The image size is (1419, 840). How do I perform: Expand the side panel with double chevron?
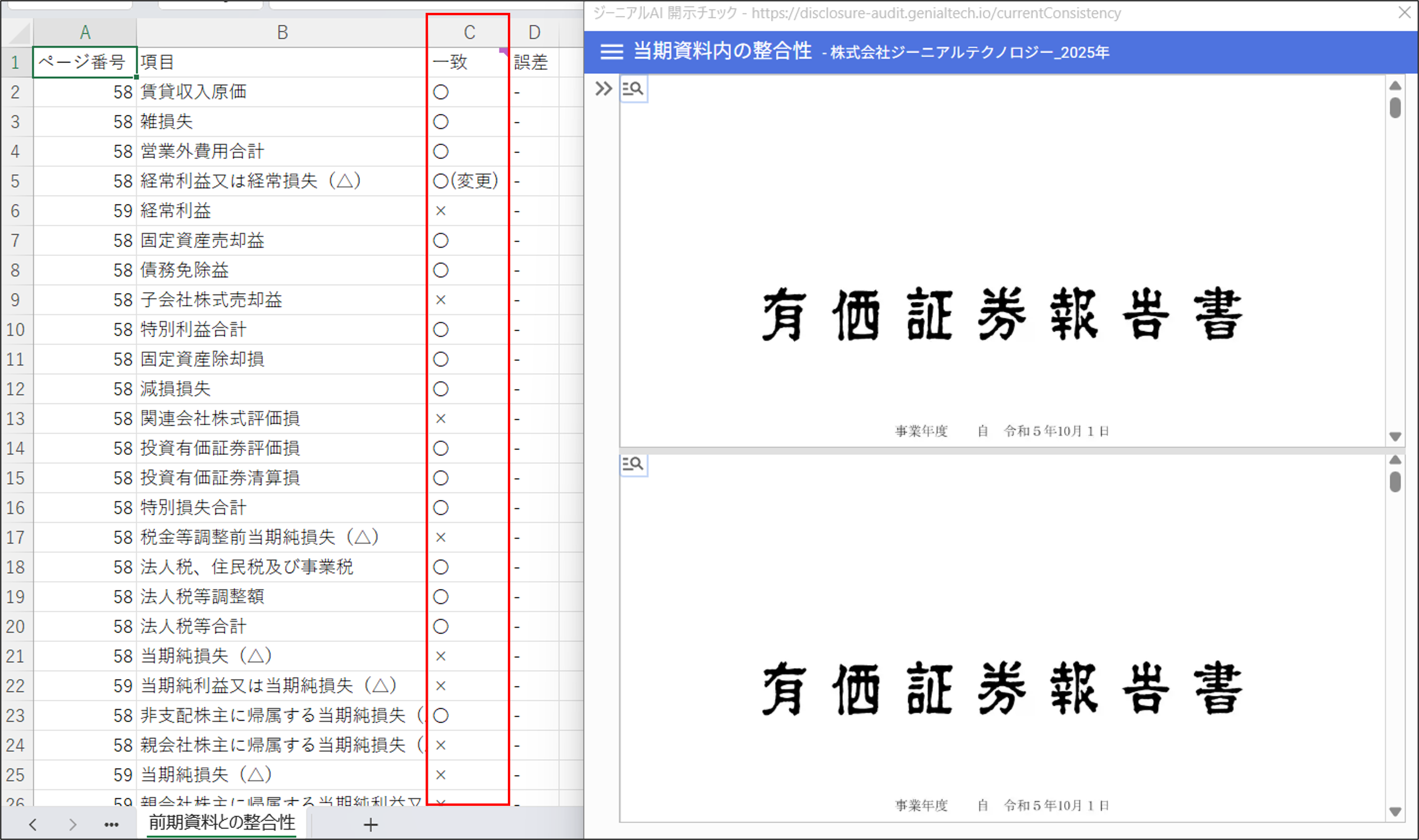(x=603, y=89)
